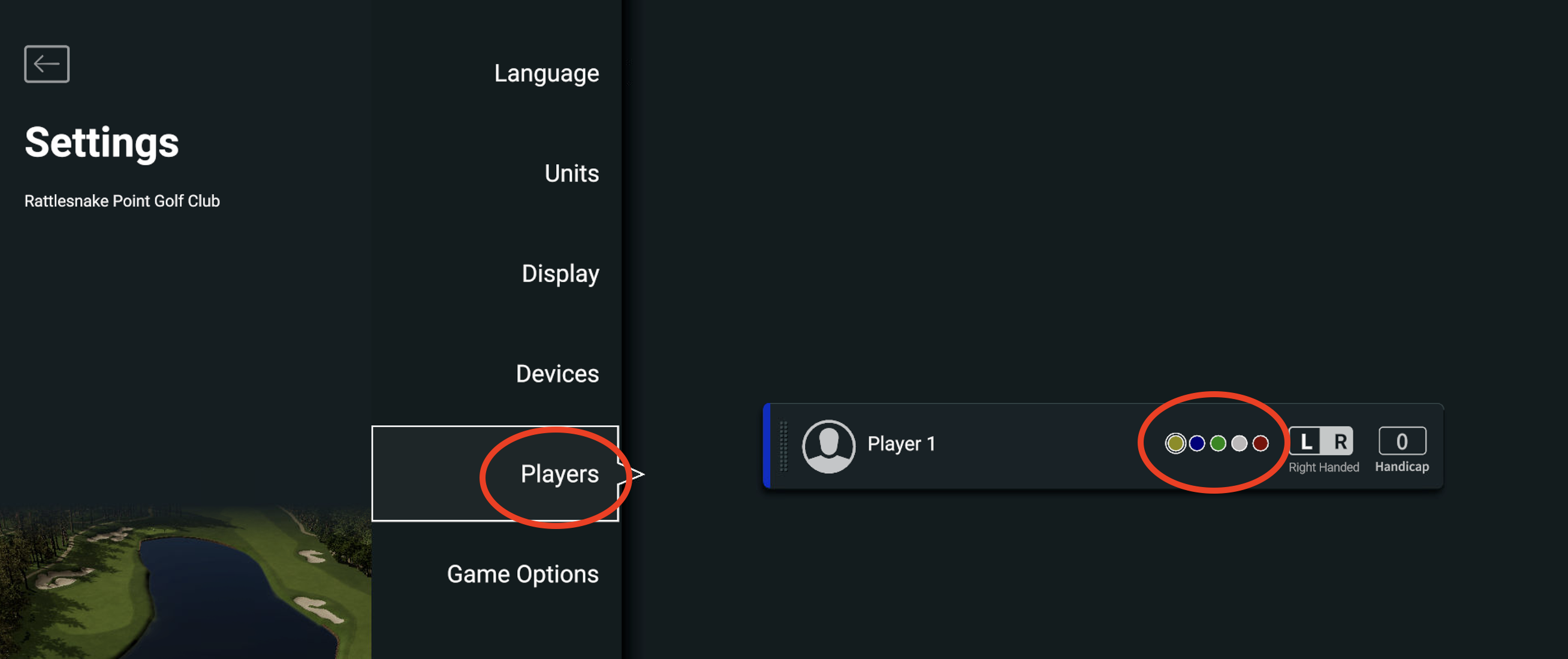Open the Units settings section
The height and width of the screenshot is (659, 1568).
pyautogui.click(x=571, y=173)
